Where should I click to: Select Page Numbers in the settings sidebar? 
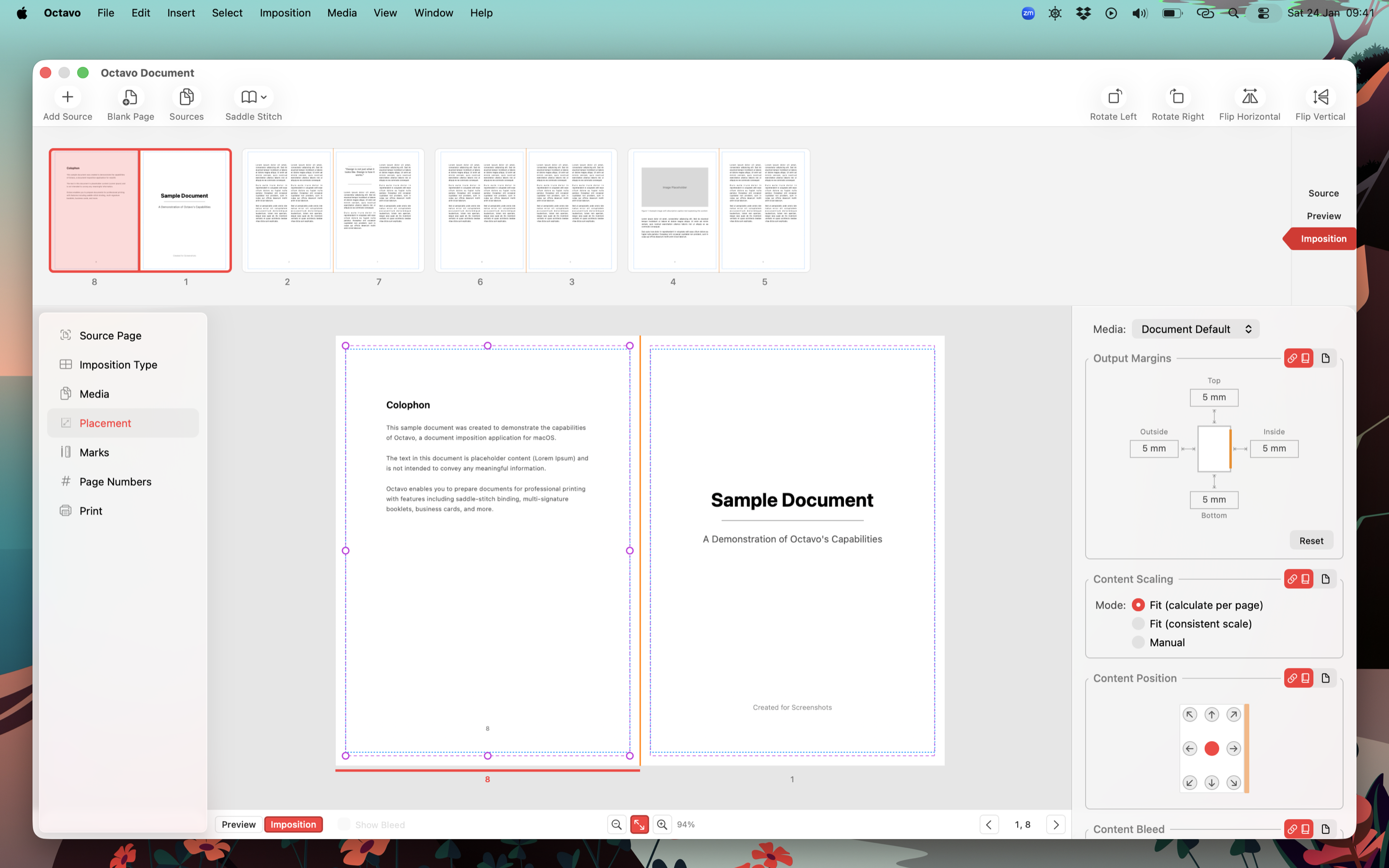coord(115,481)
